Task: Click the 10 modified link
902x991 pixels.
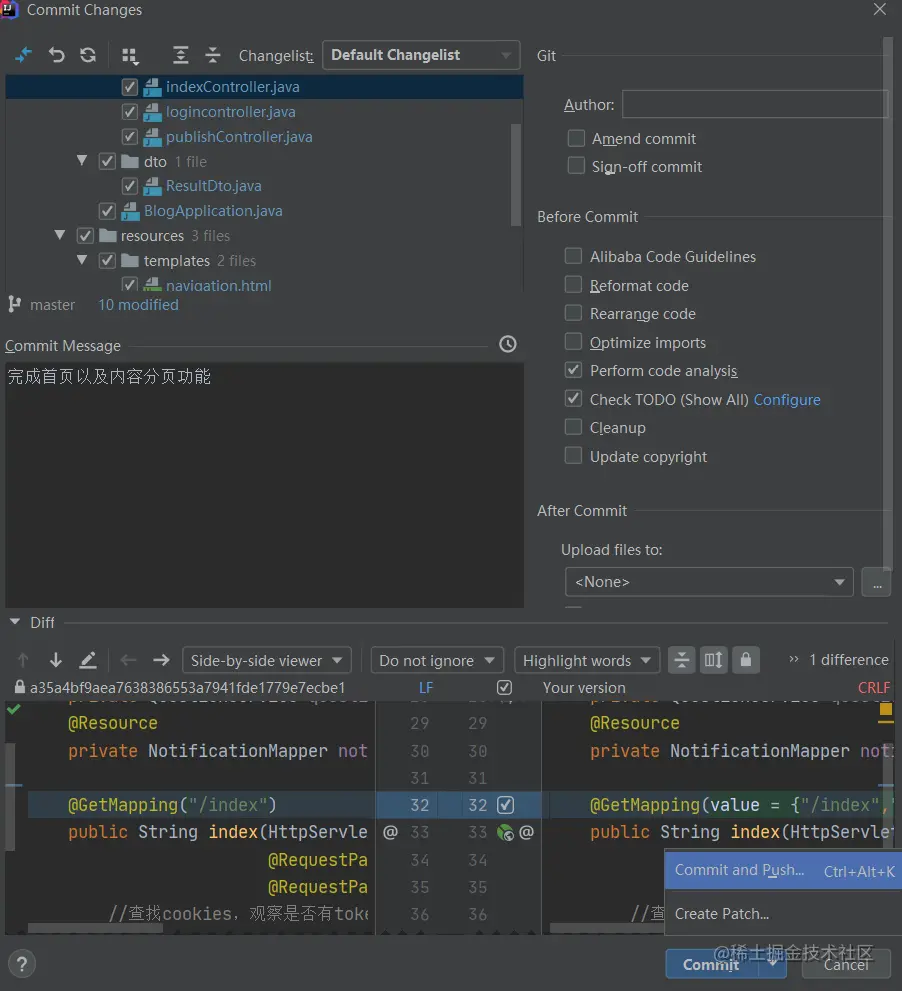Action: (138, 305)
